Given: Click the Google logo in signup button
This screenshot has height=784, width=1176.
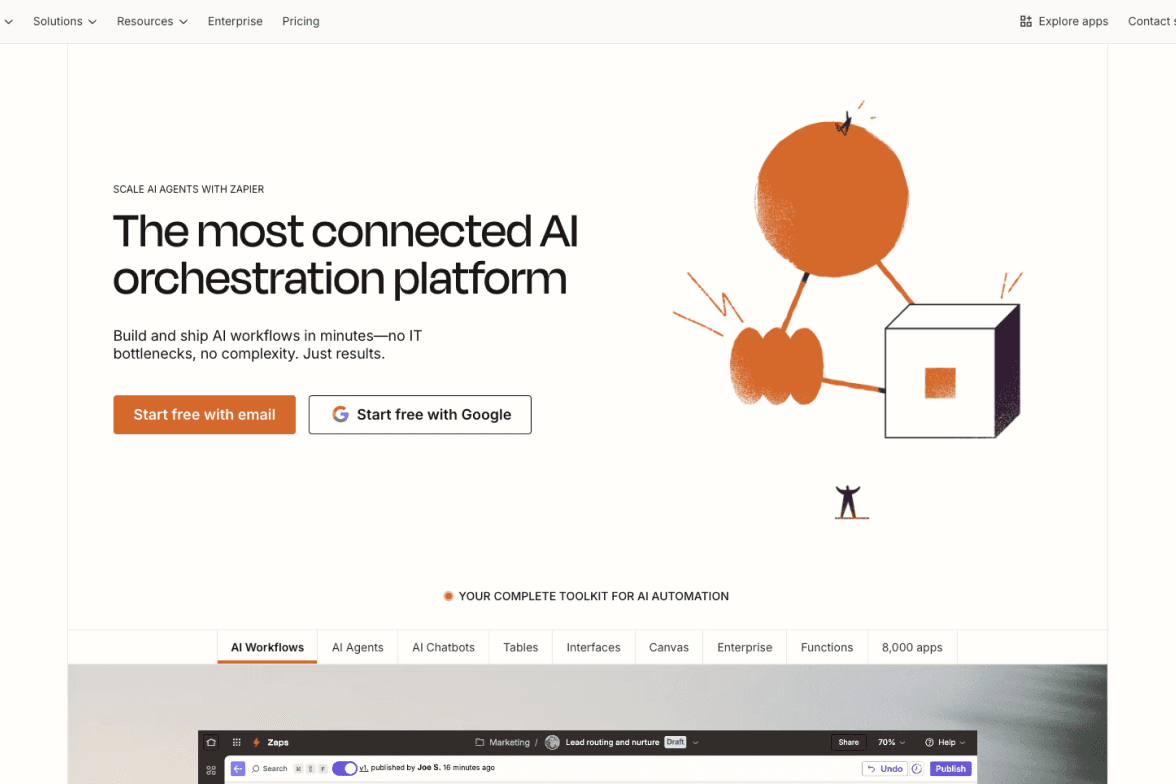Looking at the screenshot, I should click(x=340, y=414).
